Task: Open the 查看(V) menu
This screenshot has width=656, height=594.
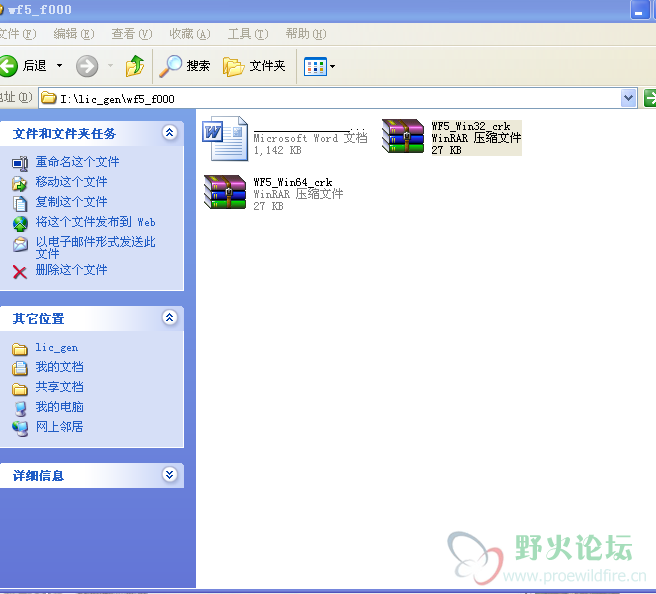Action: point(131,34)
